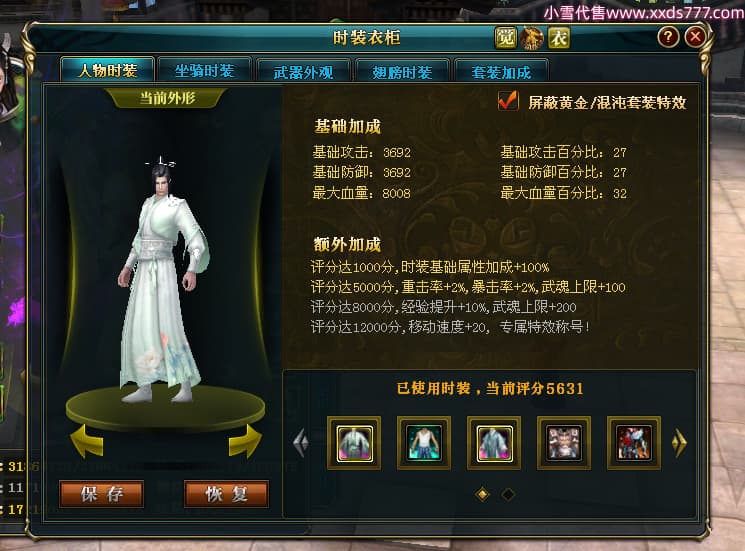
Task: Select the fifth red armor costume icon
Action: click(634, 443)
